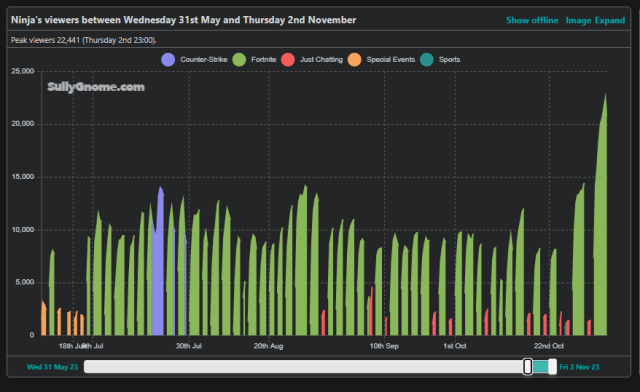Click the Fortnite legend label
The height and width of the screenshot is (392, 640).
pos(264,60)
